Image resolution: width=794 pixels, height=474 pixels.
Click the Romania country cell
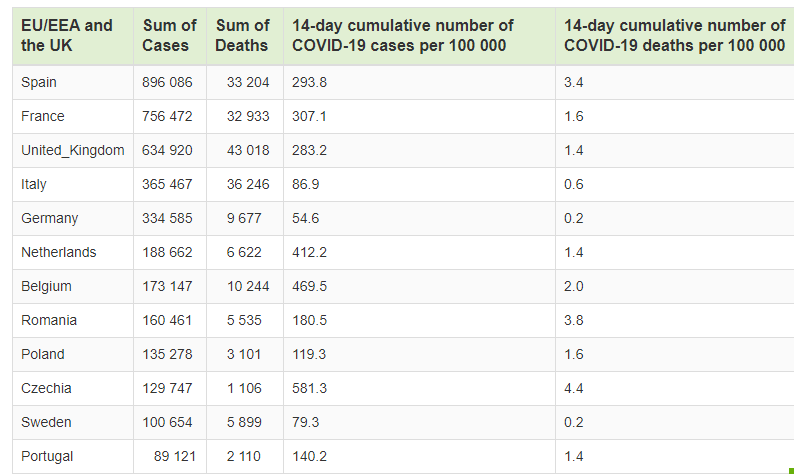49,320
